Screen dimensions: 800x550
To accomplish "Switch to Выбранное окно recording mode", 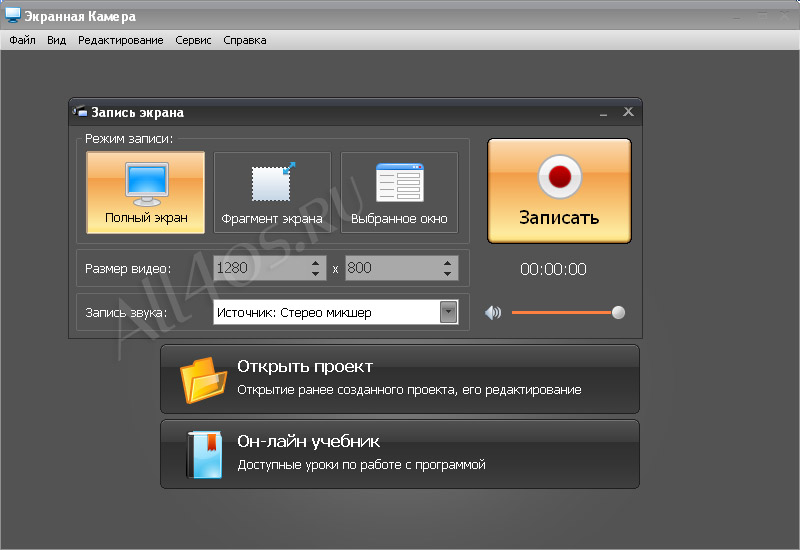I will [399, 192].
